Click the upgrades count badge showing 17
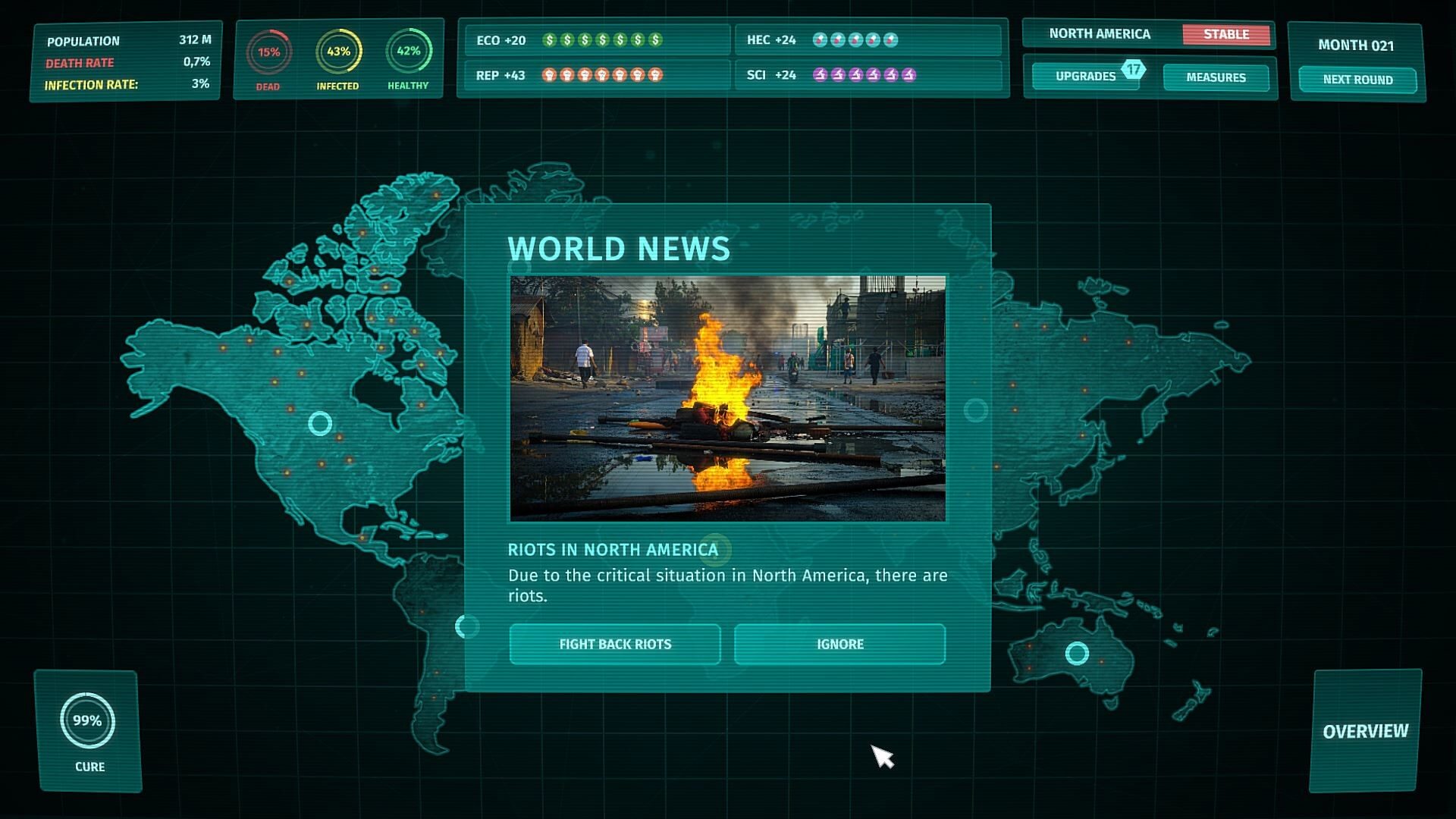 (1133, 70)
